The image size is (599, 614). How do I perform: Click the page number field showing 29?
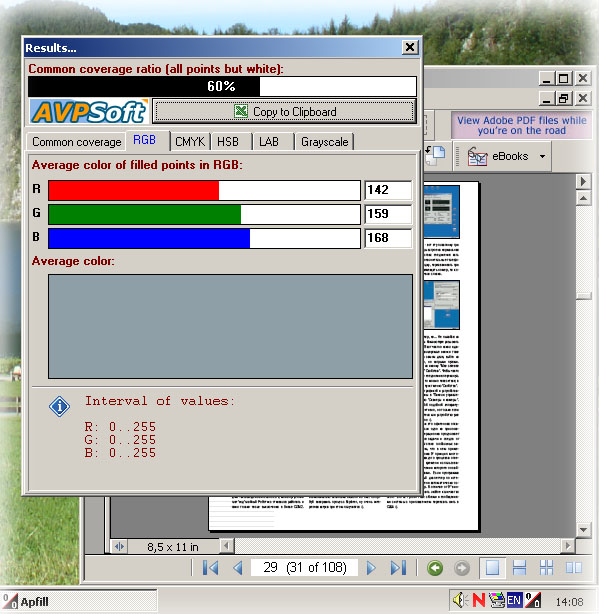tap(304, 567)
